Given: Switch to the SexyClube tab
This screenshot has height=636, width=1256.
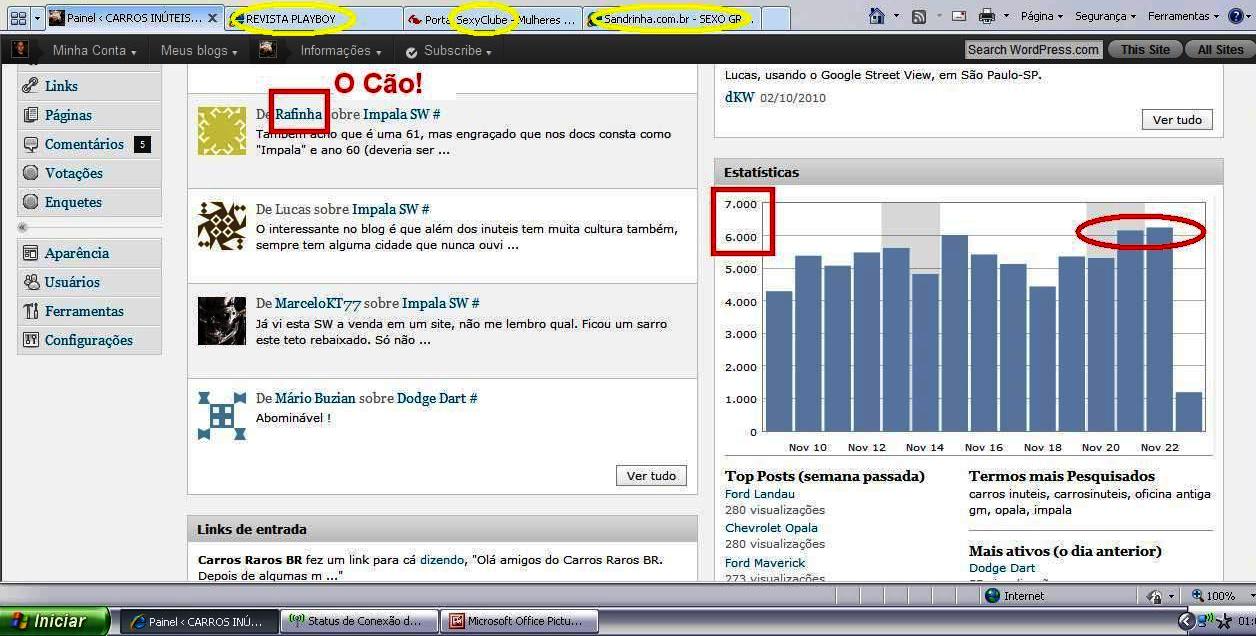Looking at the screenshot, I should point(493,19).
